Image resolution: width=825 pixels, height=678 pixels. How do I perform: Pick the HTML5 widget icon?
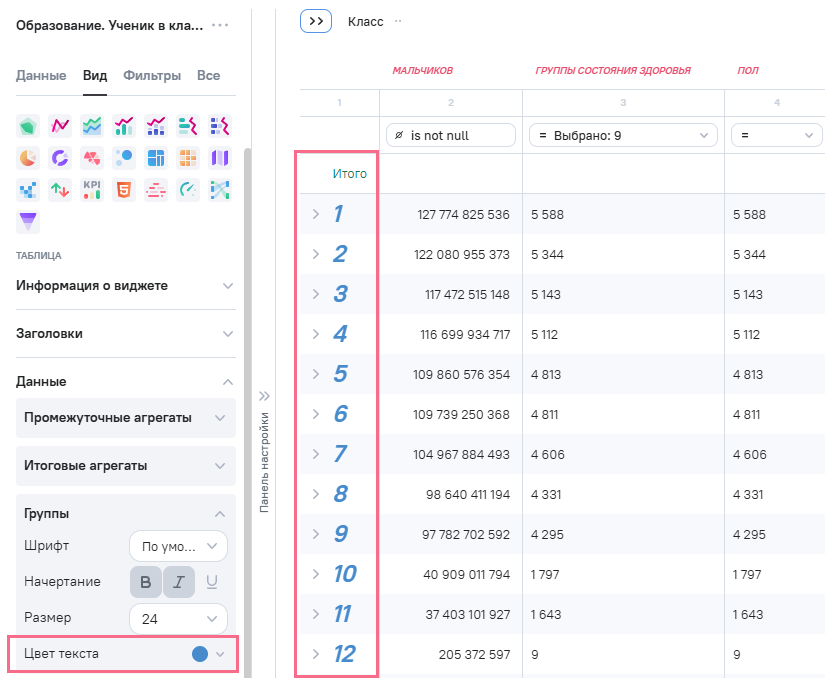click(124, 189)
